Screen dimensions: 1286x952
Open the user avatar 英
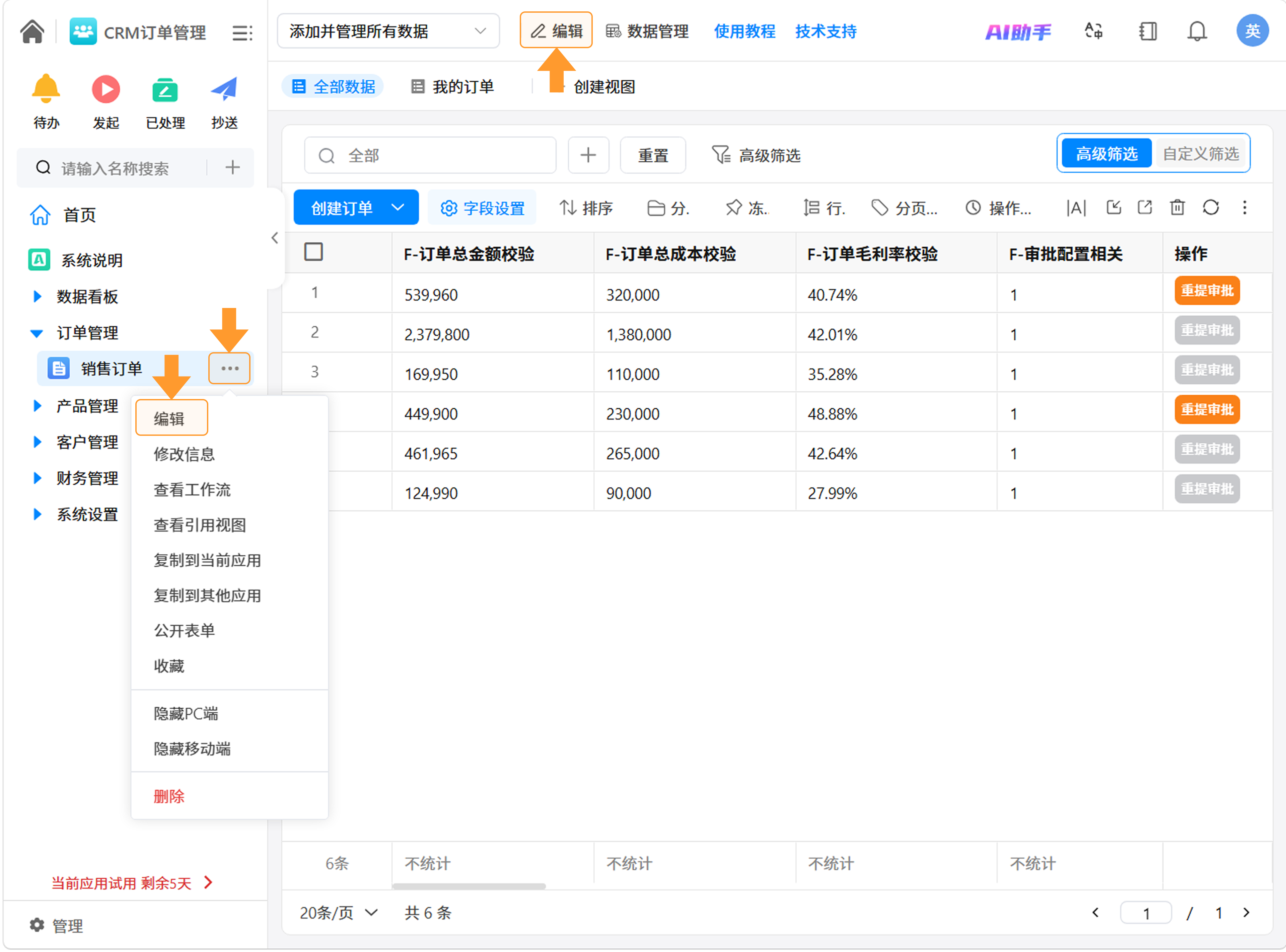point(1252,31)
